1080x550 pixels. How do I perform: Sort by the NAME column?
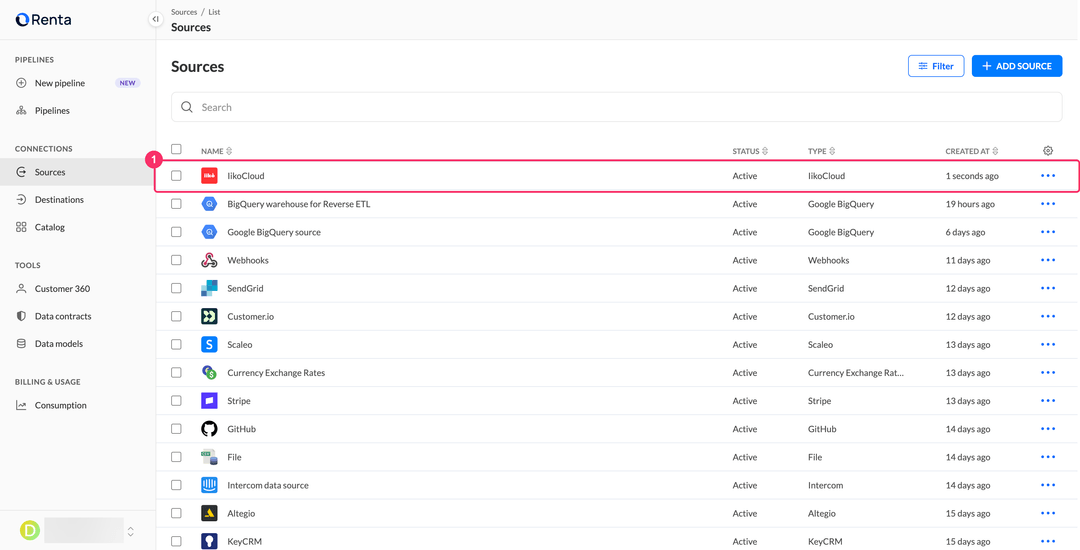tap(216, 151)
